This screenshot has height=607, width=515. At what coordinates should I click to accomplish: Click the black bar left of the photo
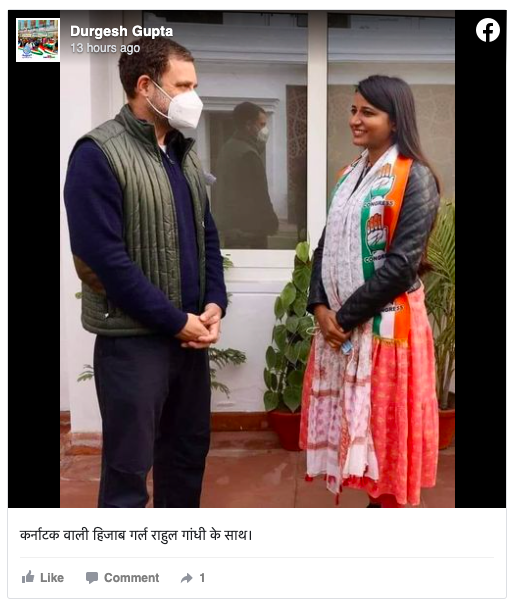point(34,285)
